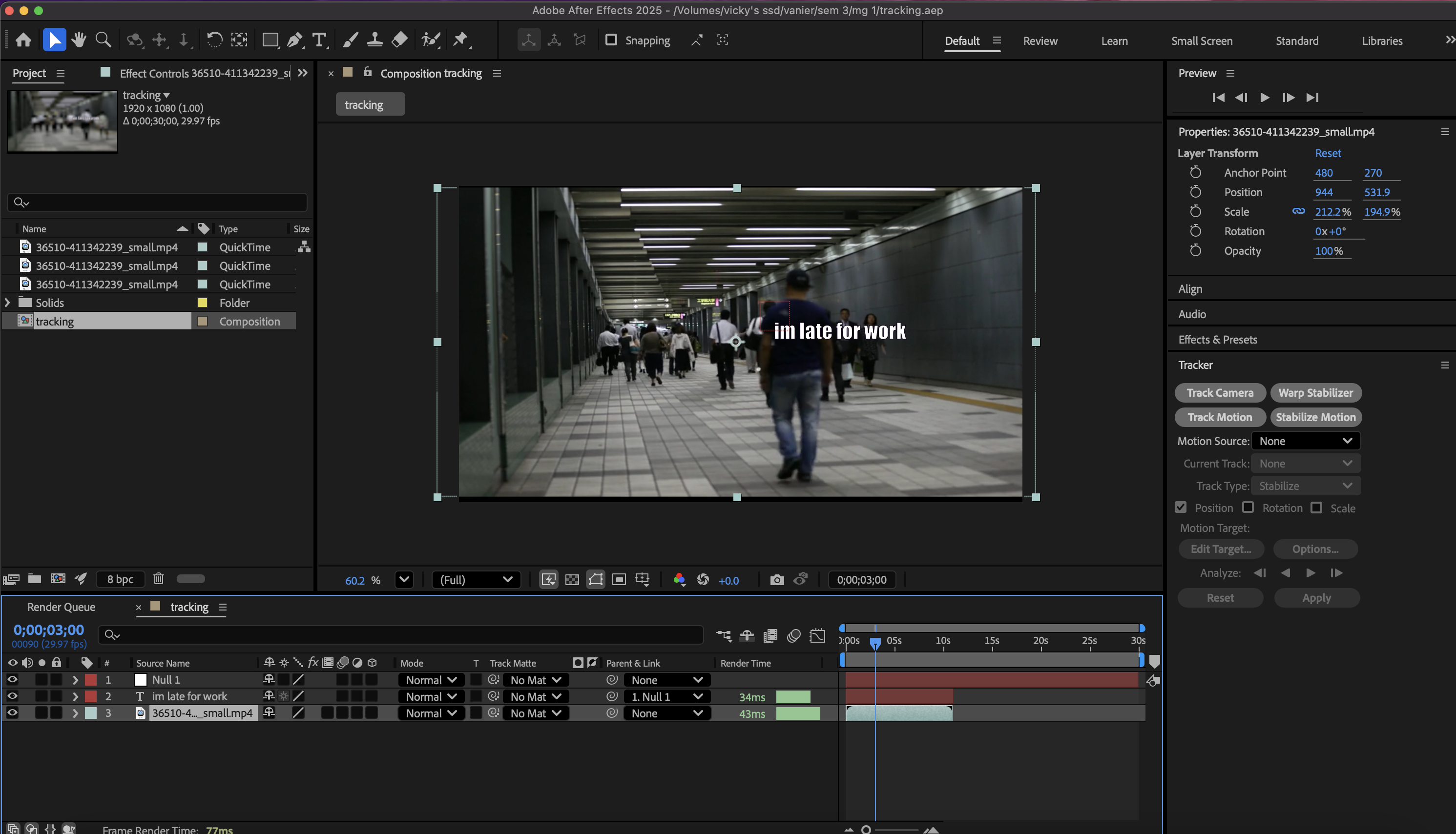Image resolution: width=1456 pixels, height=834 pixels.
Task: Select the Type tool
Action: pyautogui.click(x=319, y=40)
